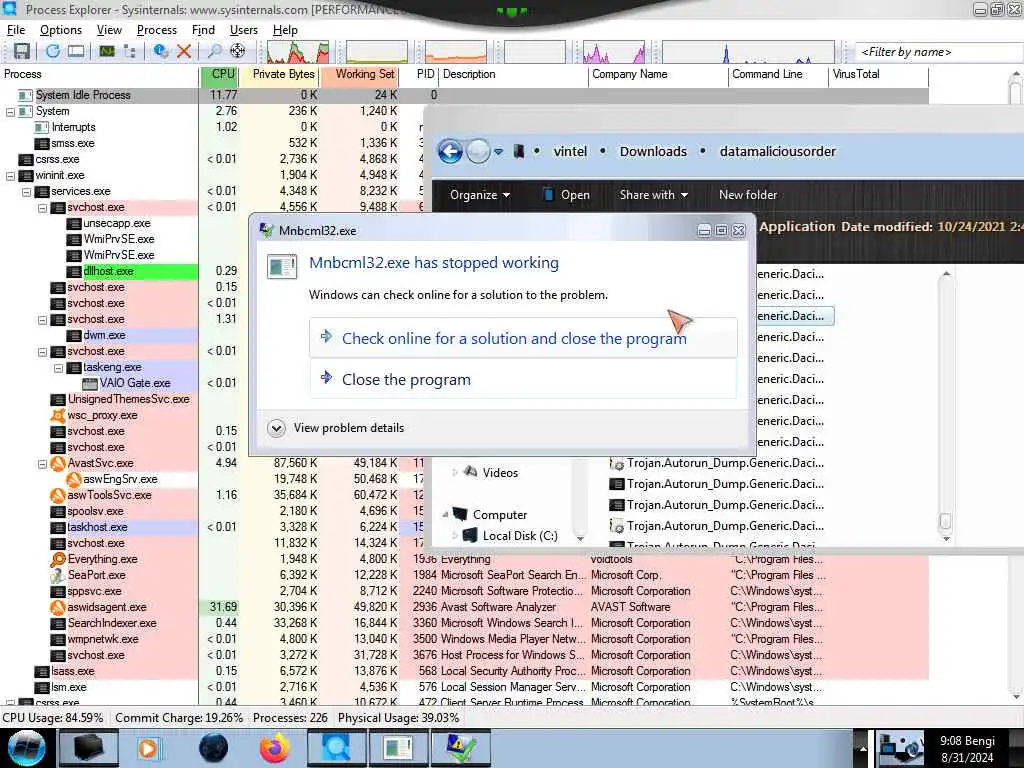Screen dimensions: 1024x768
Task: Open the Find menu
Action: point(203,30)
